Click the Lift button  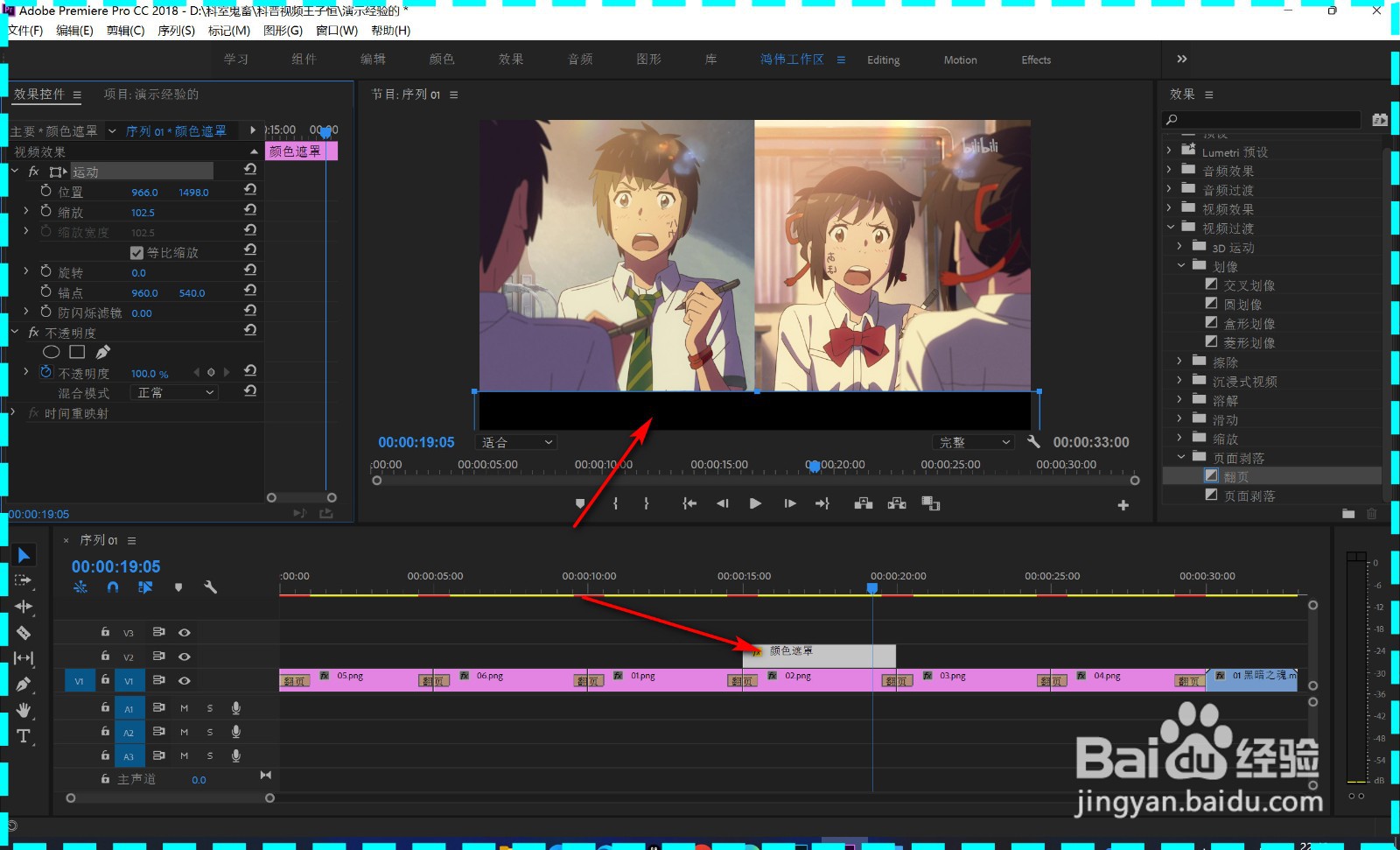(864, 503)
